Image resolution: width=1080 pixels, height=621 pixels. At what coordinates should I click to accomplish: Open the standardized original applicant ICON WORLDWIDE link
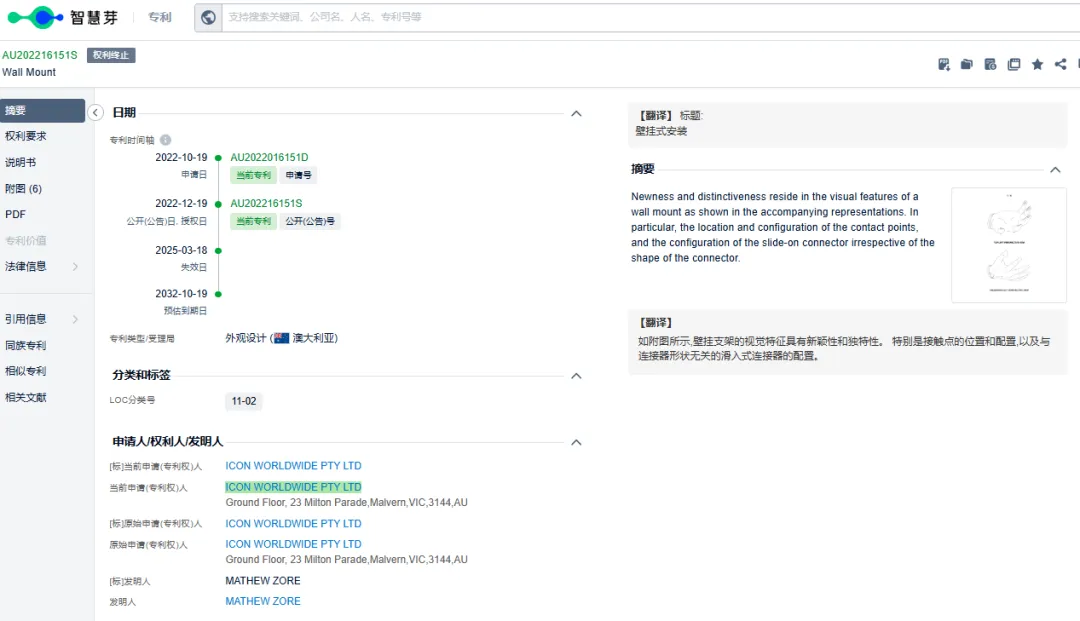[293, 524]
